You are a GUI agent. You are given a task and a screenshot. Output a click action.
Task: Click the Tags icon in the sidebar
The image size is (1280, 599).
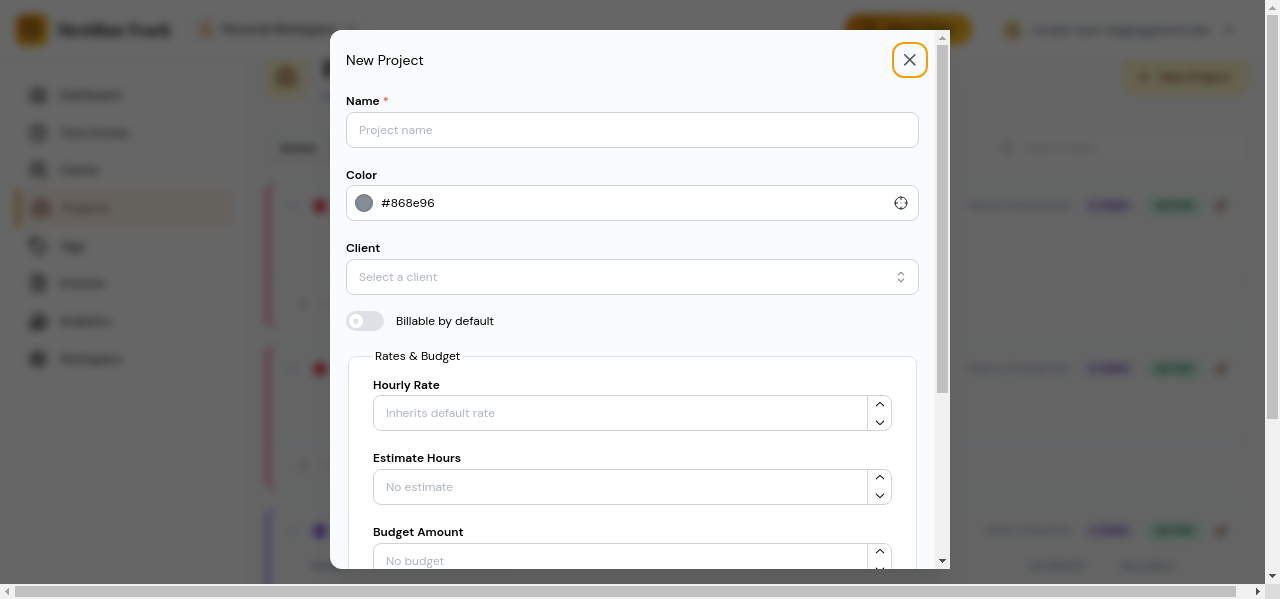[37, 246]
